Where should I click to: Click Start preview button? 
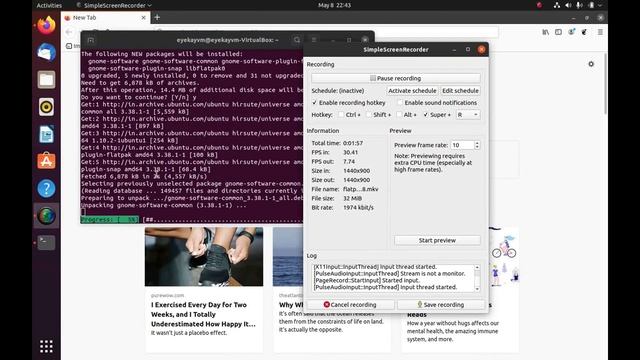click(x=437, y=240)
